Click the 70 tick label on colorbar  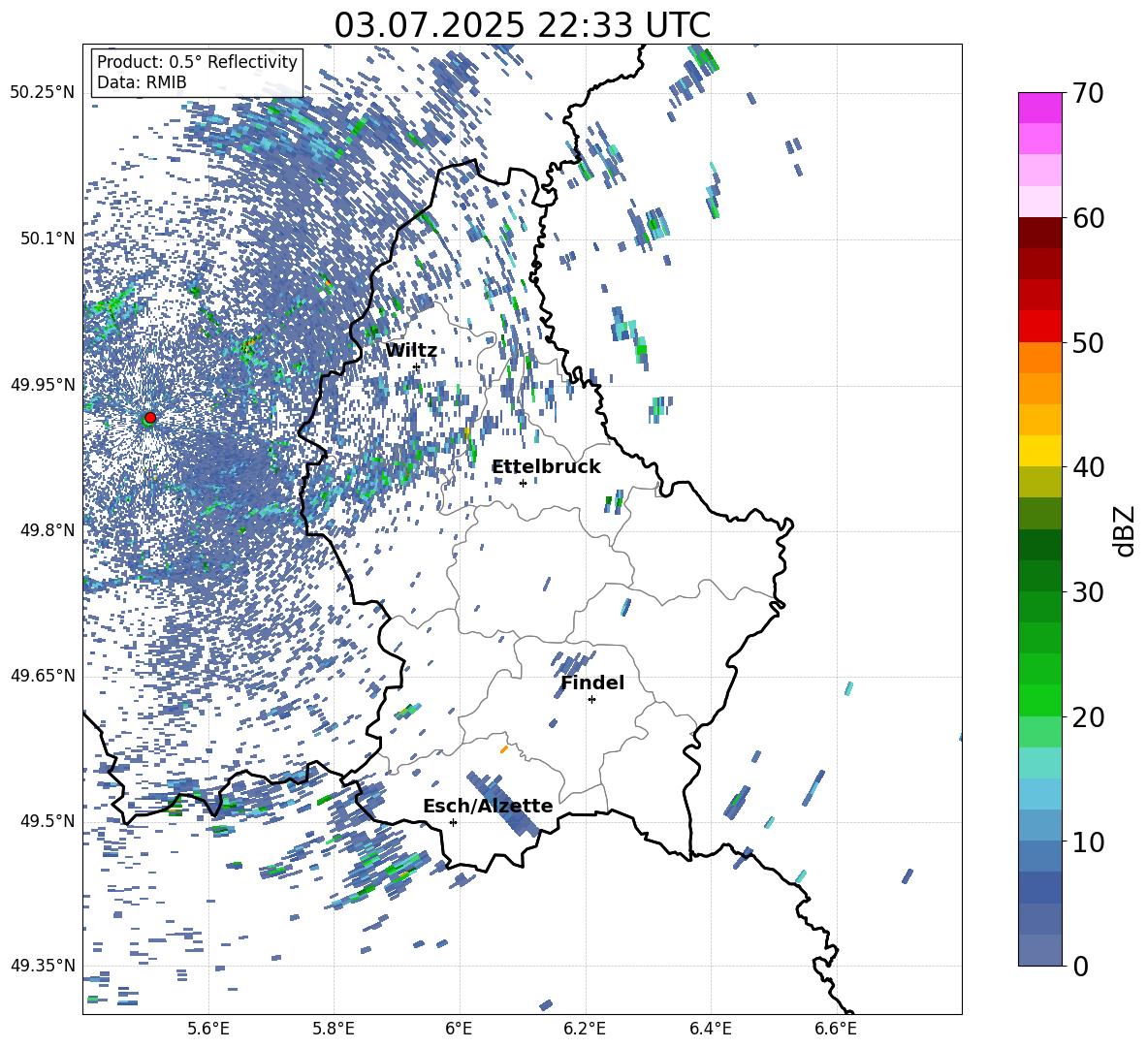(1088, 94)
